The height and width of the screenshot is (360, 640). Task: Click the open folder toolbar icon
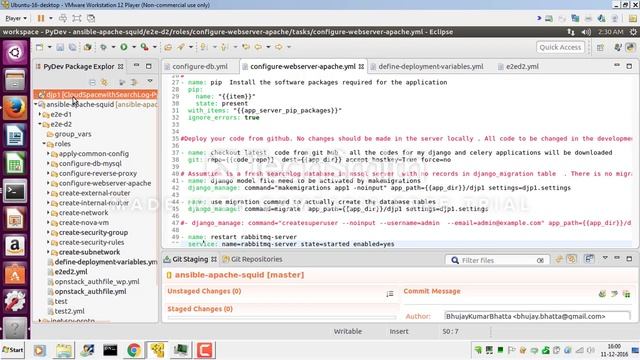(168, 47)
